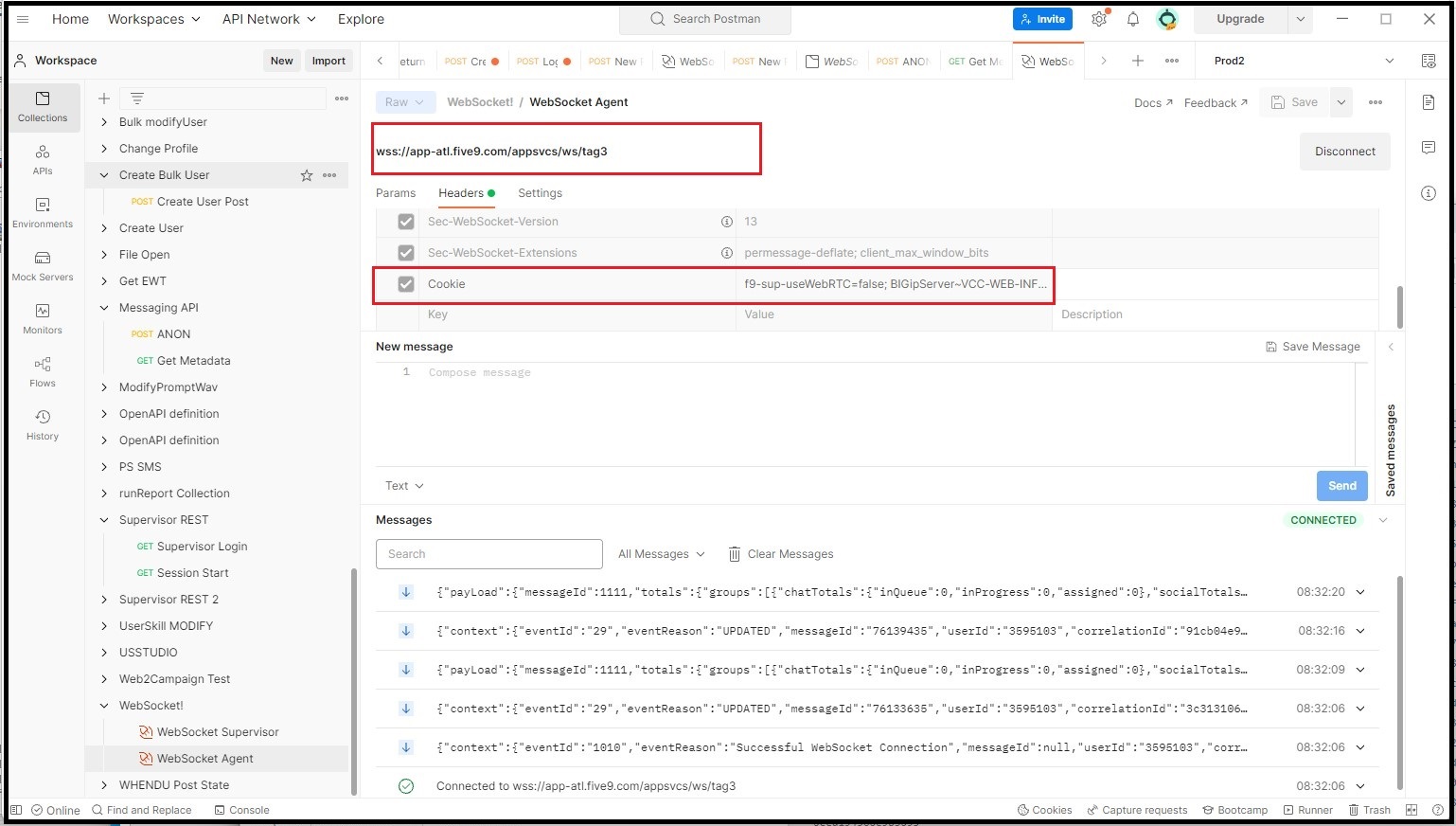The height and width of the screenshot is (826, 1456).
Task: Open the Explore menu item
Action: point(361,19)
